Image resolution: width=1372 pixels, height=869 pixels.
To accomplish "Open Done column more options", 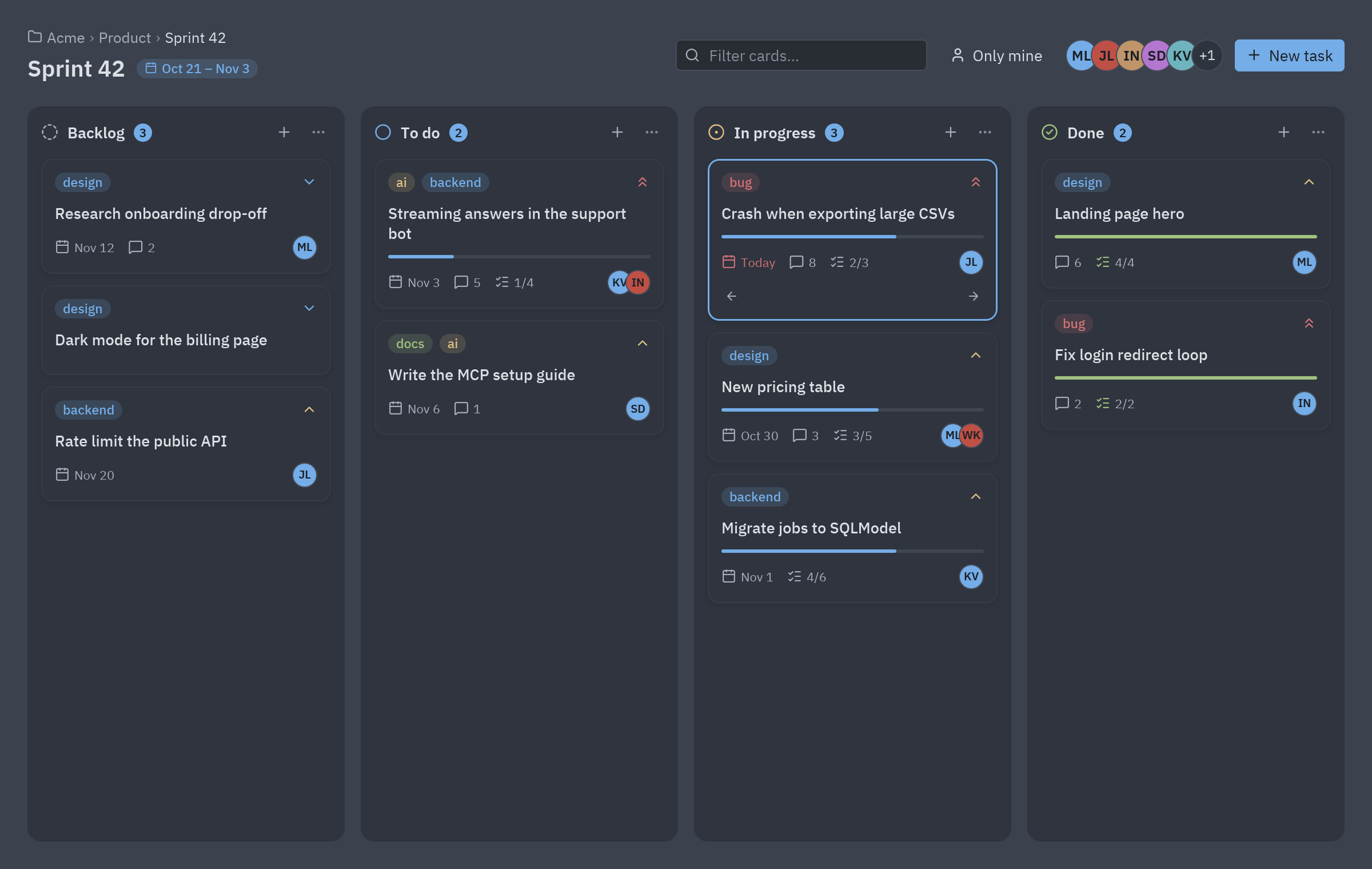I will click(1318, 133).
